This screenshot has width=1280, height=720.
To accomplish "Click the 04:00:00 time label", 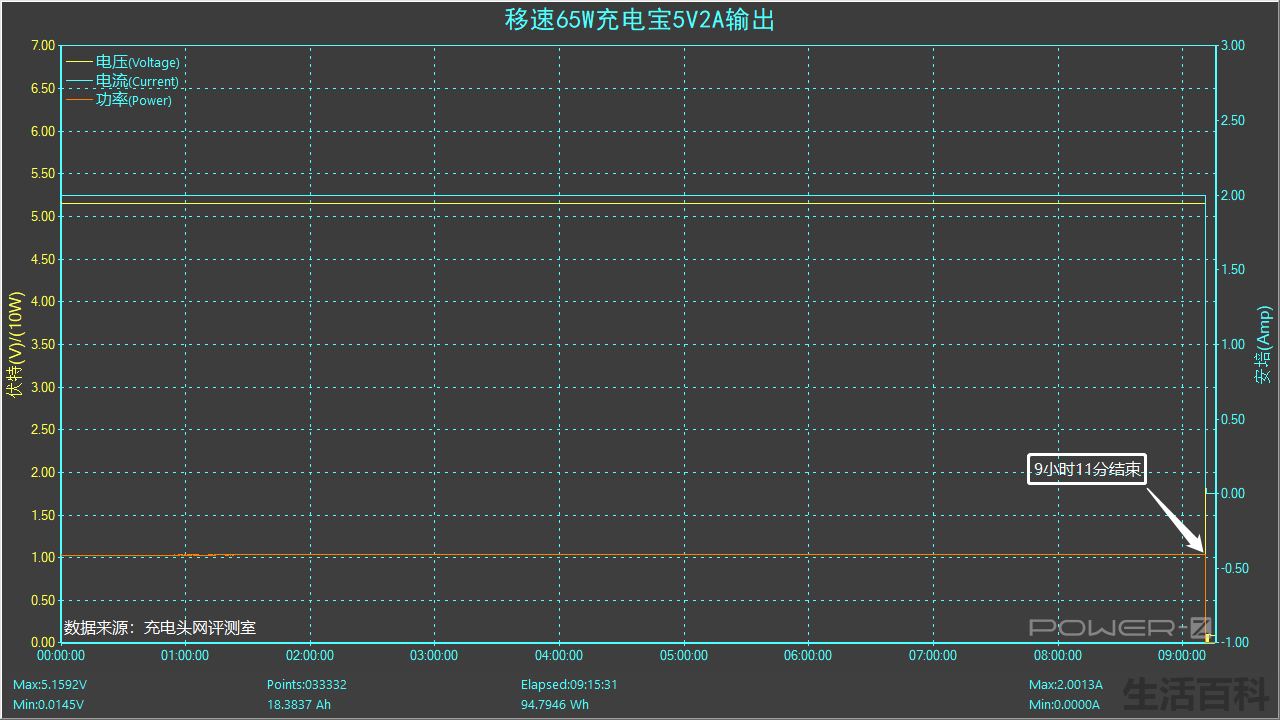I will point(559,656).
